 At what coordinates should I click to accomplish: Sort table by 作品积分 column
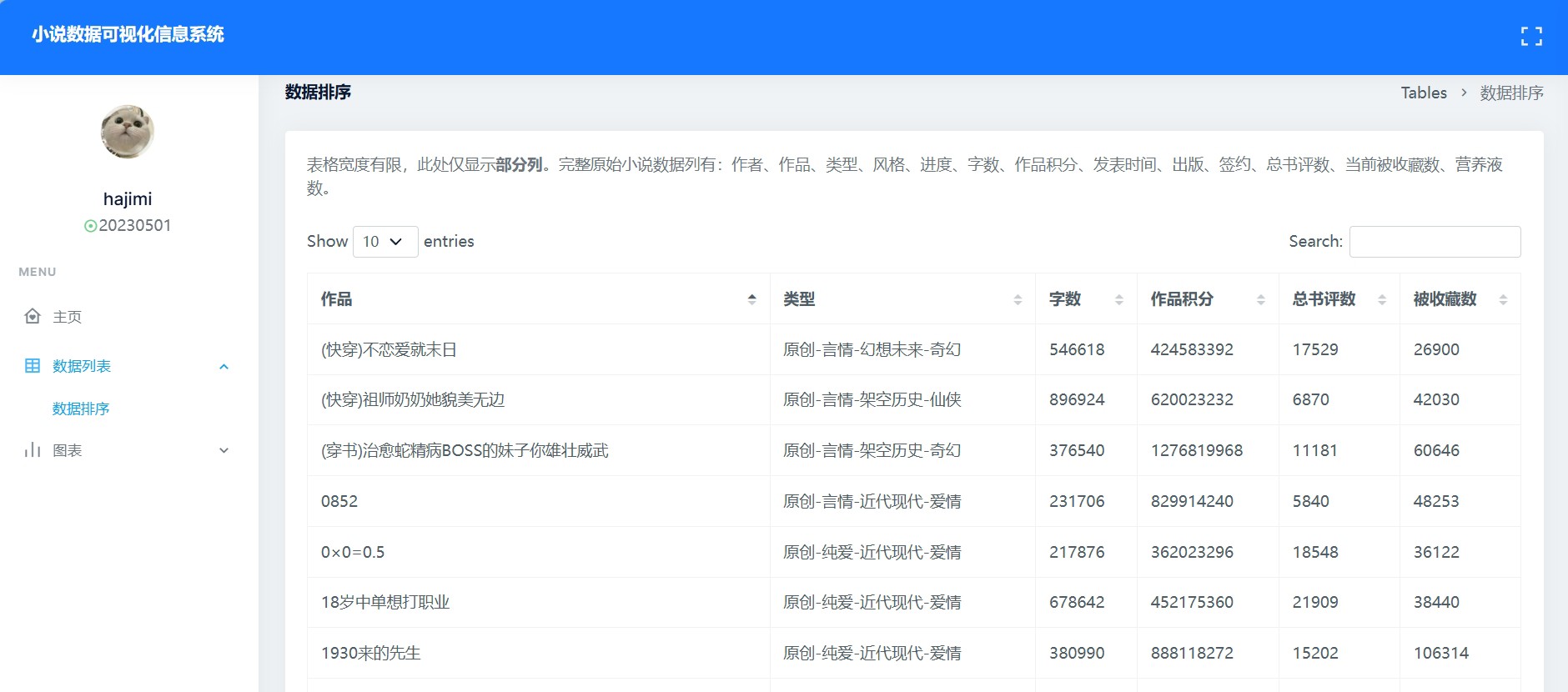tap(1260, 299)
